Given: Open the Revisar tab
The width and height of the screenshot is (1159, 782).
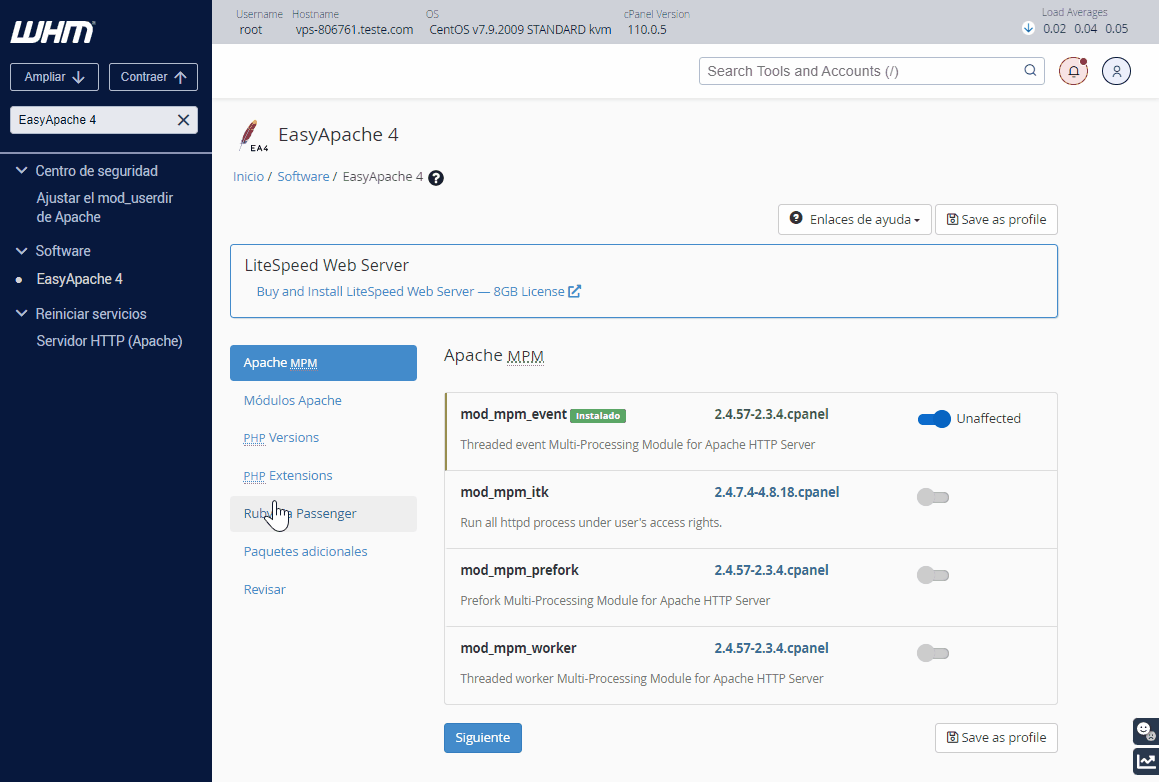Looking at the screenshot, I should point(265,589).
